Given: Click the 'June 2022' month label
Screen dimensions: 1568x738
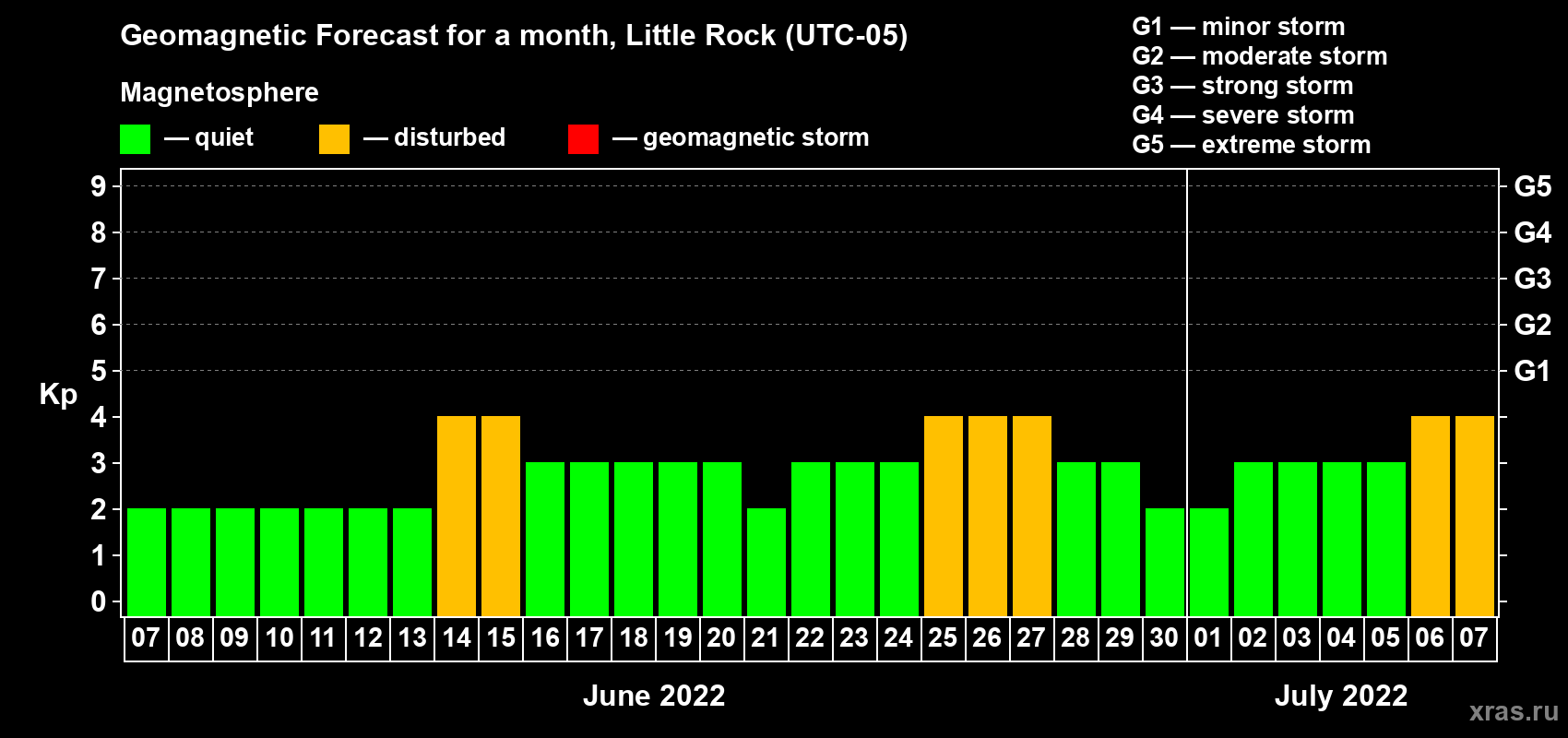Looking at the screenshot, I should coord(654,696).
